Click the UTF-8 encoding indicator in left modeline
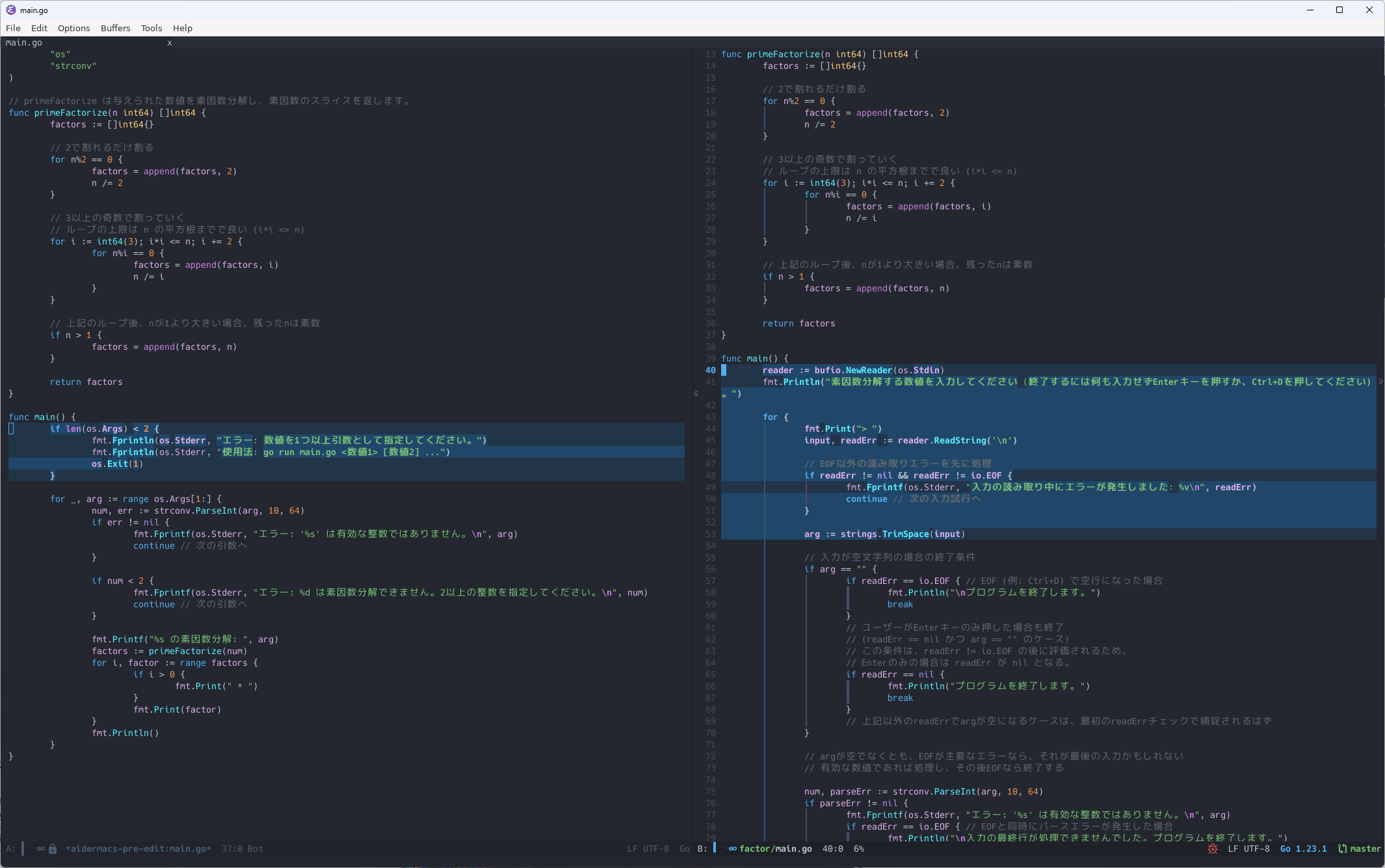This screenshot has height=868, width=1385. click(x=655, y=848)
